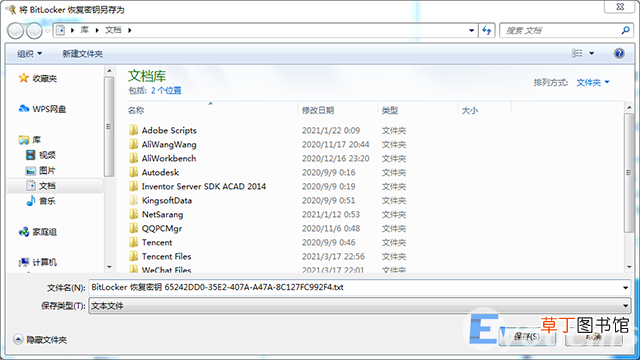Open the 组织 menu
The width and height of the screenshot is (640, 360).
(x=29, y=53)
